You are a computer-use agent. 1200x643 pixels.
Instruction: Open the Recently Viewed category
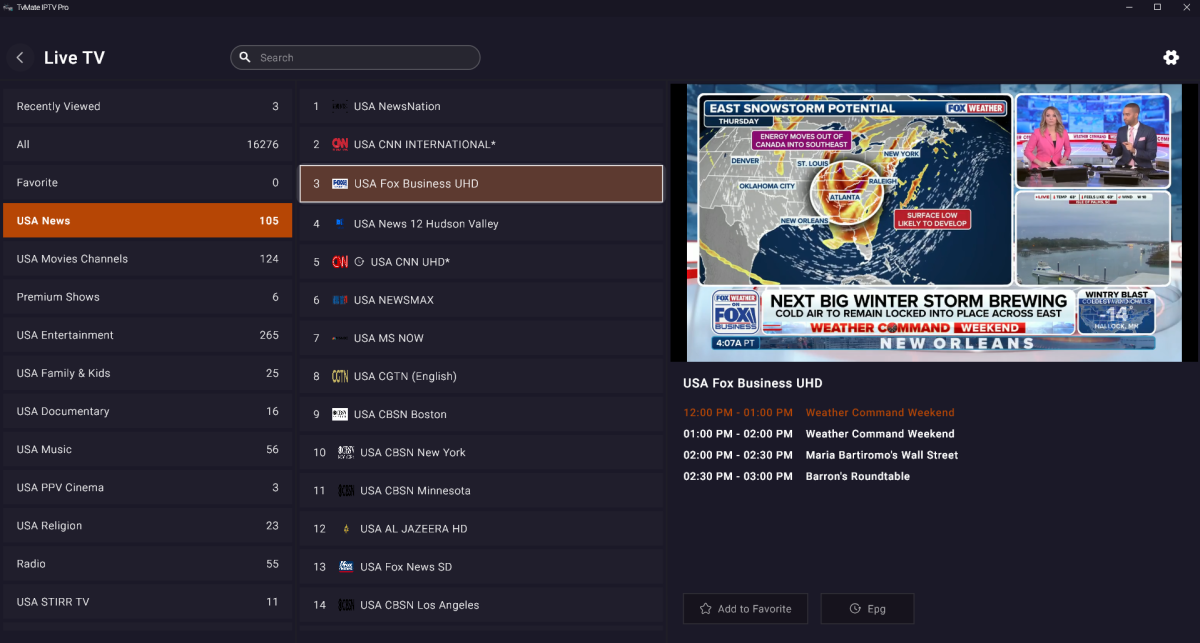(x=147, y=107)
